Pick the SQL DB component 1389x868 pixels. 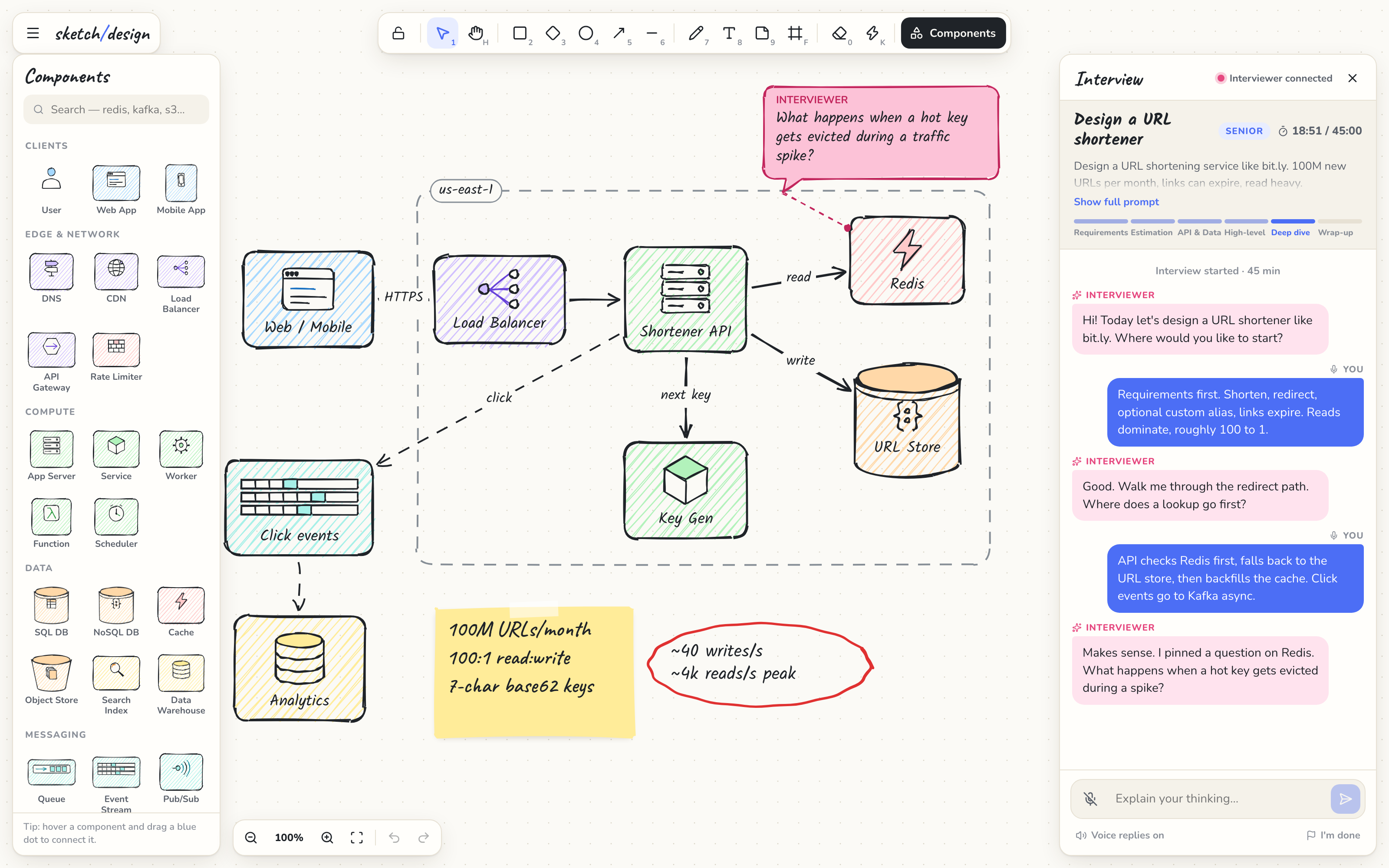point(51,612)
